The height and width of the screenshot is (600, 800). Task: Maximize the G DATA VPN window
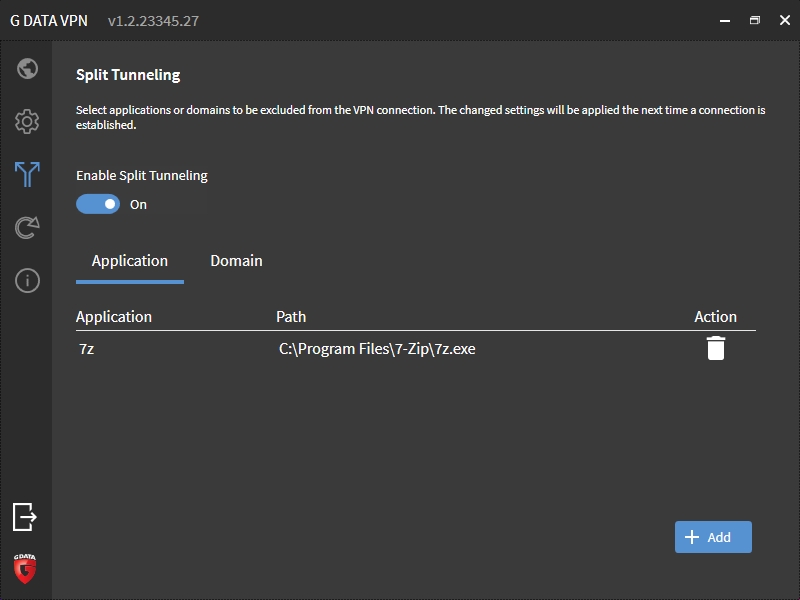(x=755, y=20)
